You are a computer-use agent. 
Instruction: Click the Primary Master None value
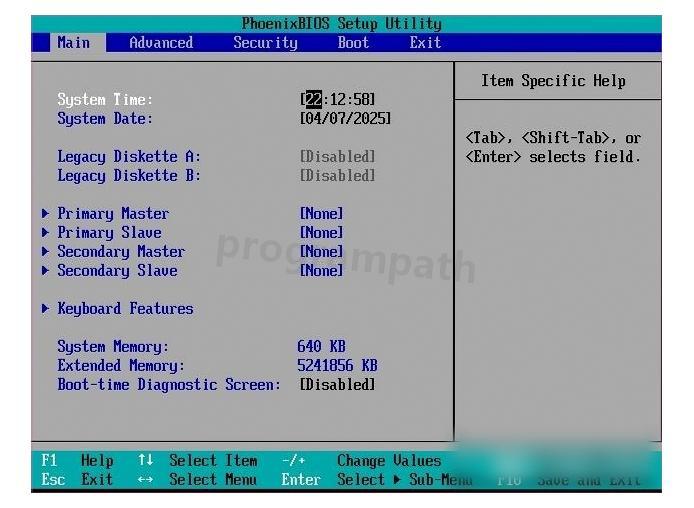click(x=321, y=214)
